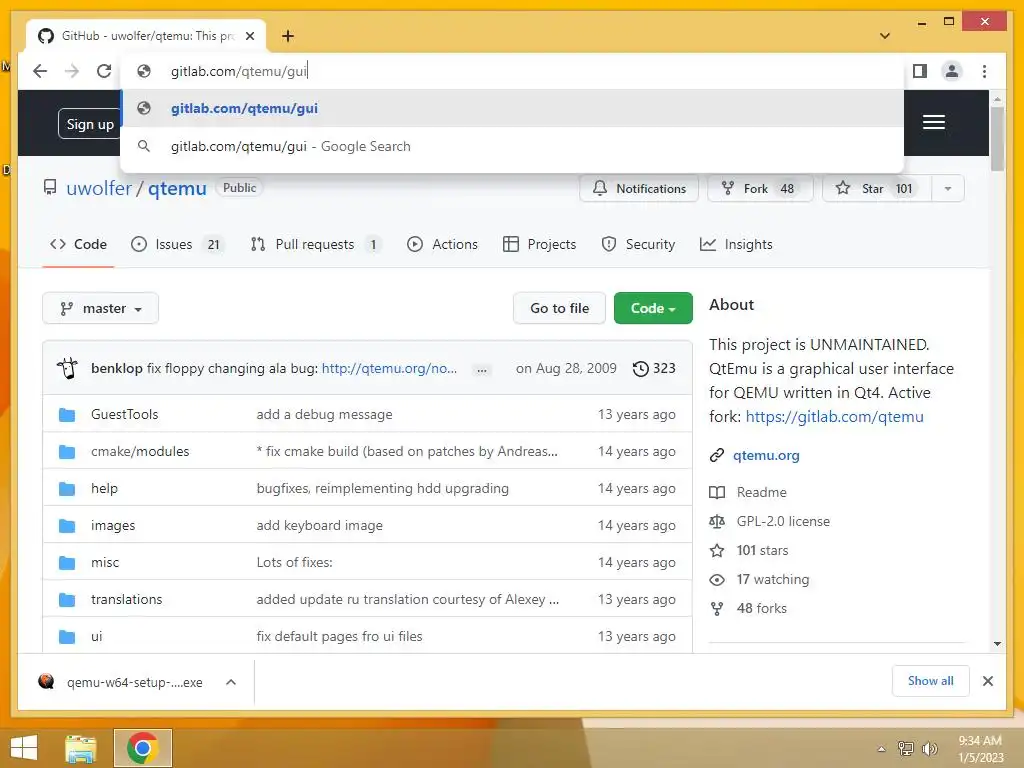Close the GitHub qtemu tab
This screenshot has width=1024, height=768.
click(x=250, y=36)
